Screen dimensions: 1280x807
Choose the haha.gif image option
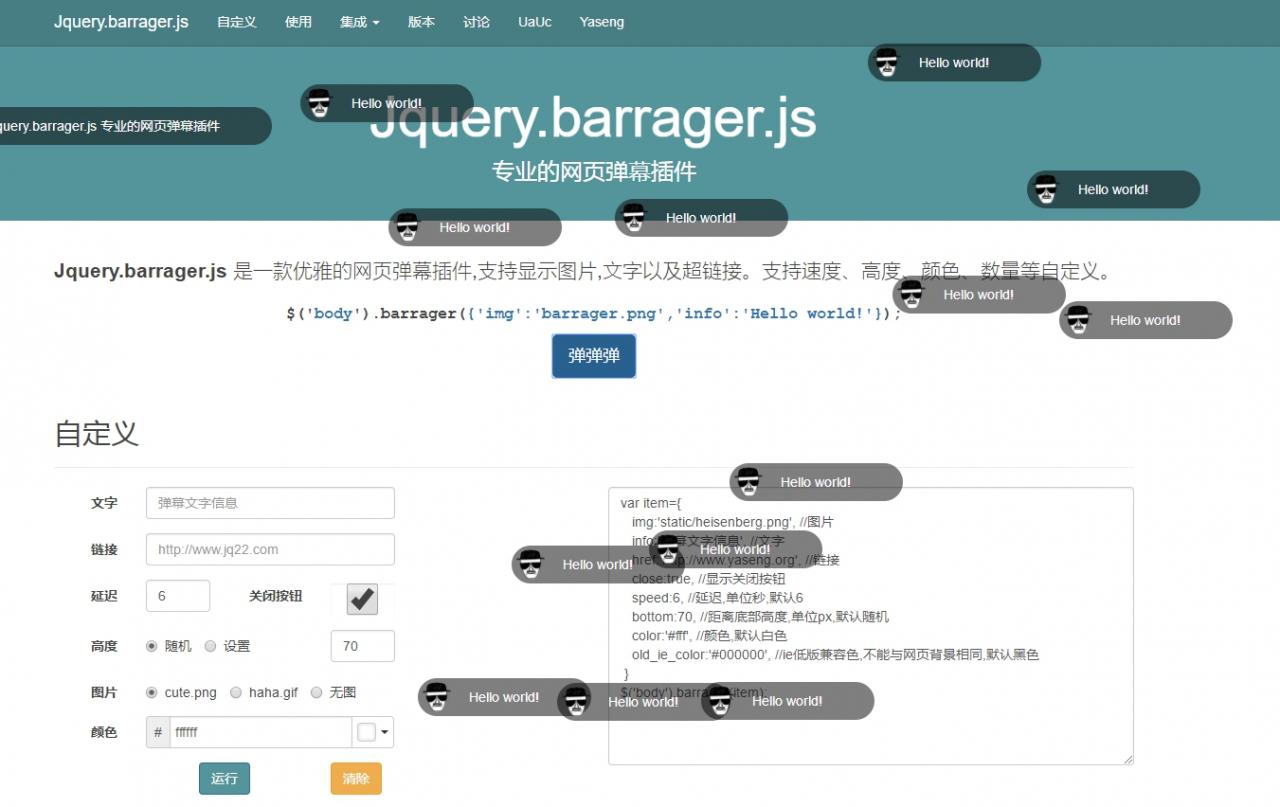pos(236,692)
